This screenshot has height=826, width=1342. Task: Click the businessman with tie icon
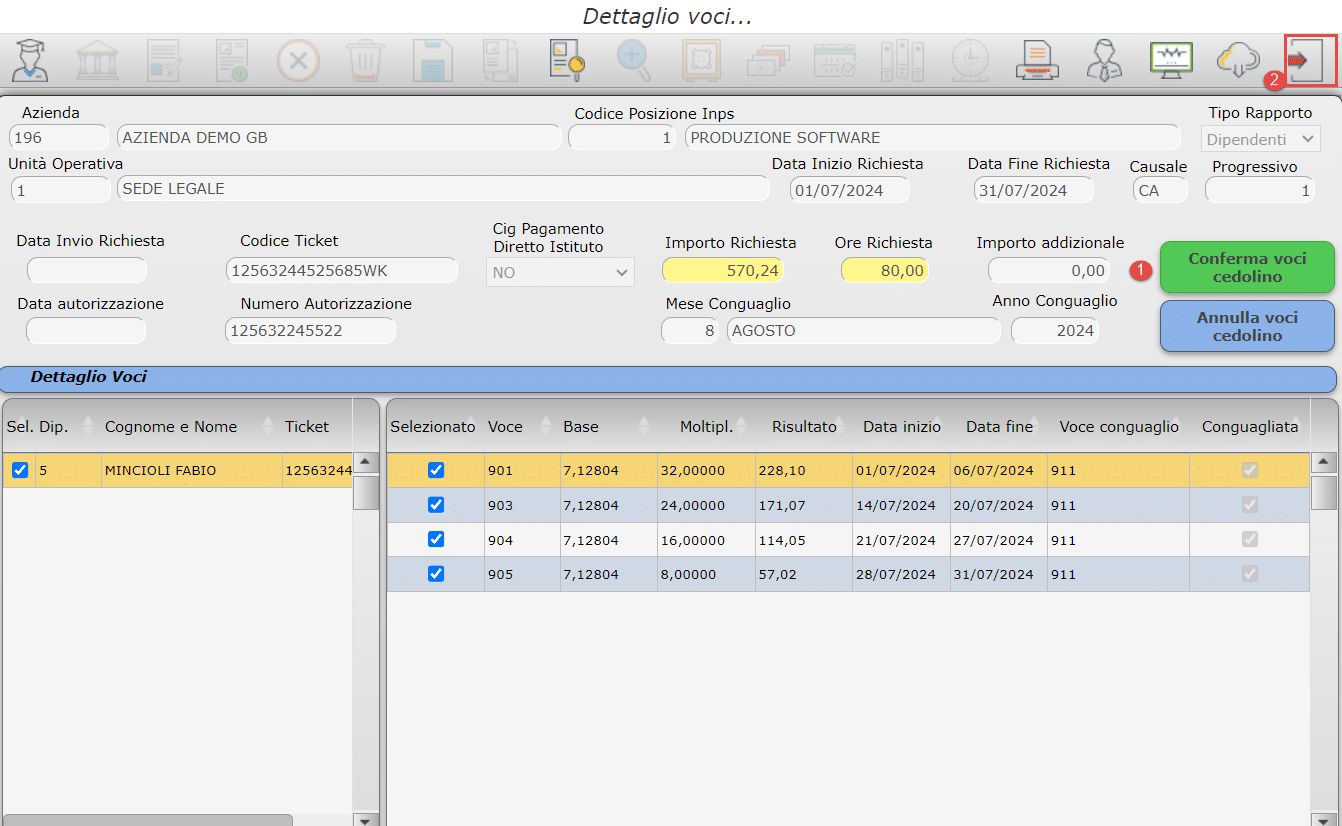point(1103,61)
